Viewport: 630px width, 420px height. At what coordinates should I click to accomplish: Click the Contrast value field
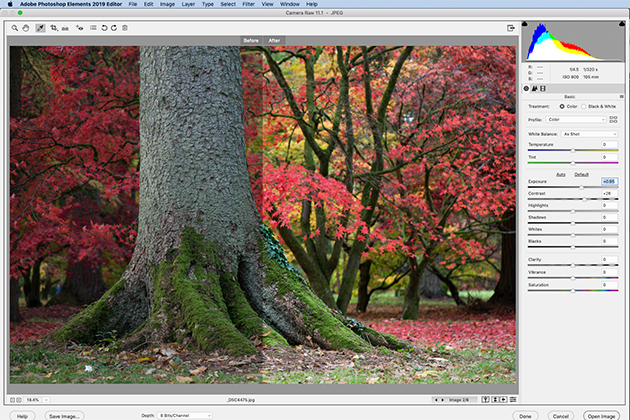point(609,193)
